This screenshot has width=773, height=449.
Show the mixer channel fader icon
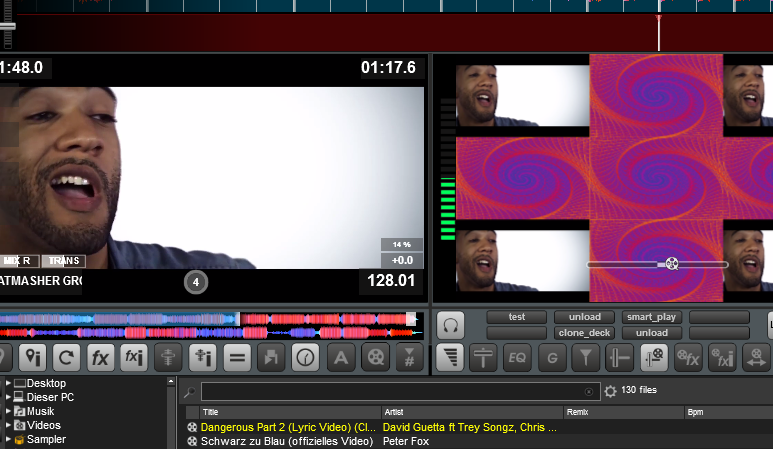pos(483,357)
